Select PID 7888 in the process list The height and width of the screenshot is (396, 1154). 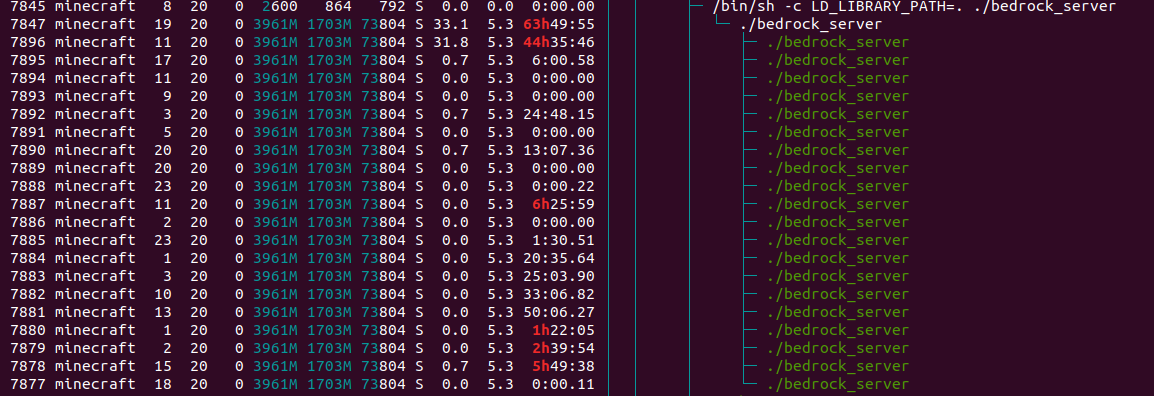point(29,186)
